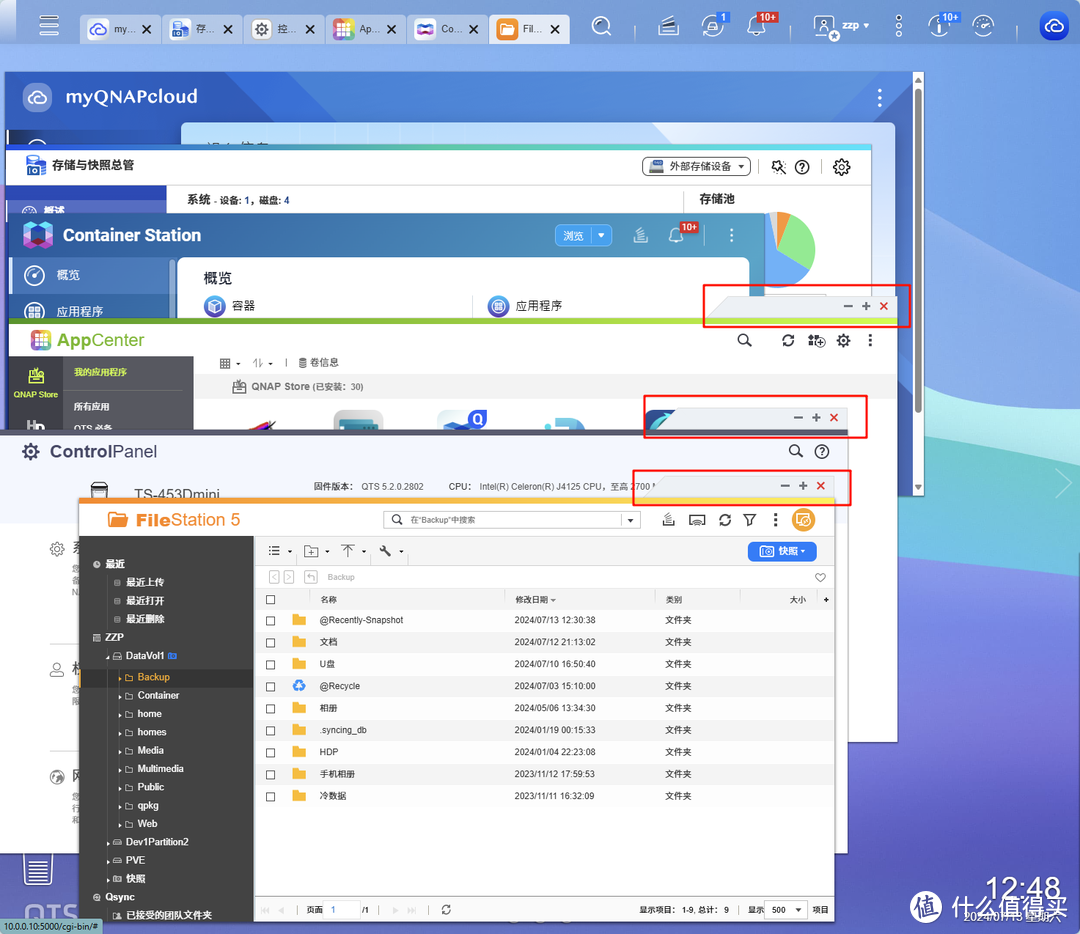Tick the checkbox beside the HDP folder
The height and width of the screenshot is (934, 1080).
click(271, 752)
